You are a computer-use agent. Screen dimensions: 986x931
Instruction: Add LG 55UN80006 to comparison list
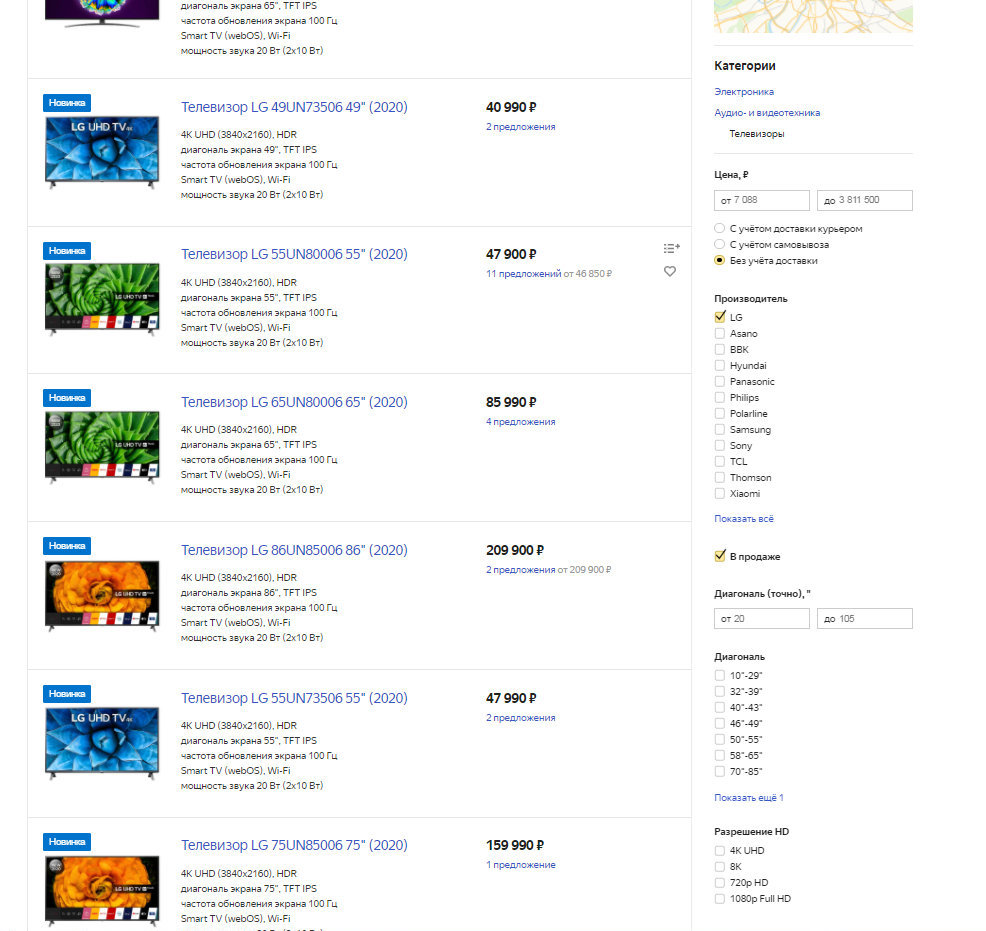(x=671, y=248)
